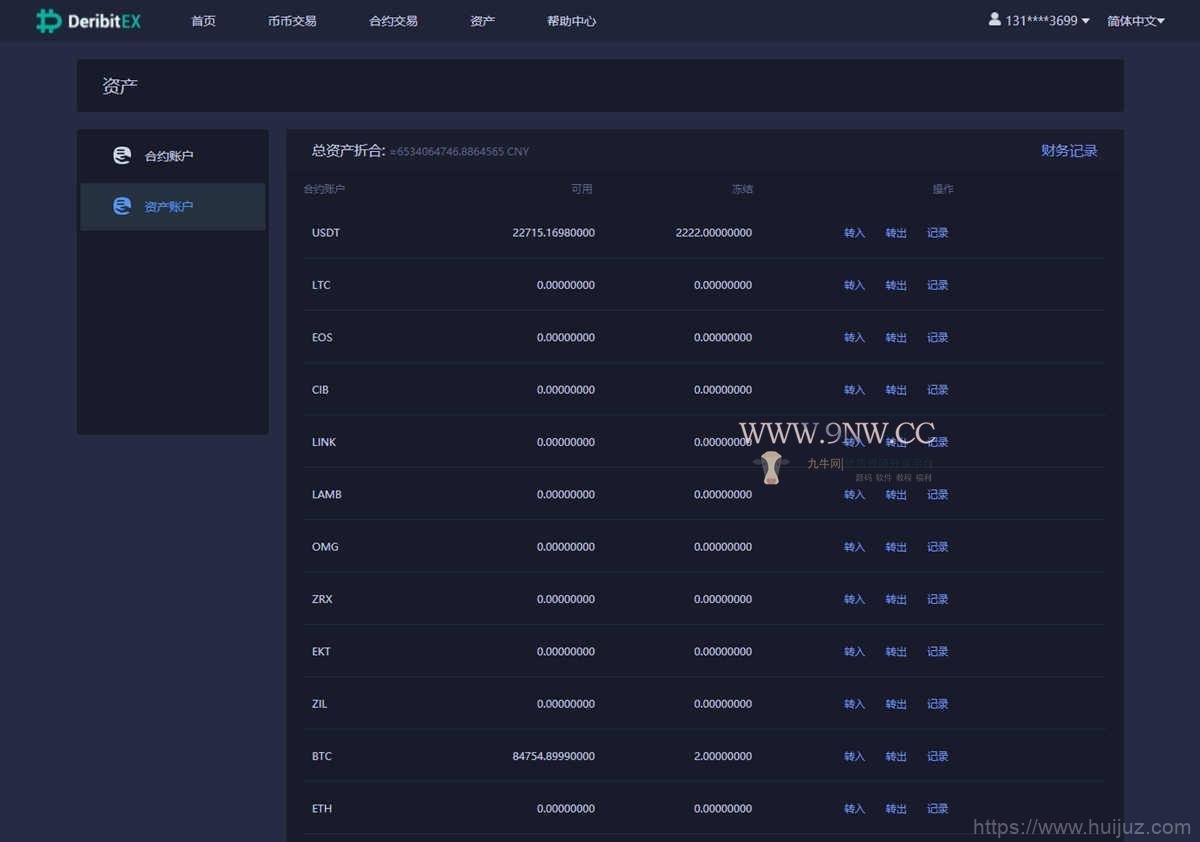
Task: Click 记录 in the LAMB row
Action: pos(937,495)
